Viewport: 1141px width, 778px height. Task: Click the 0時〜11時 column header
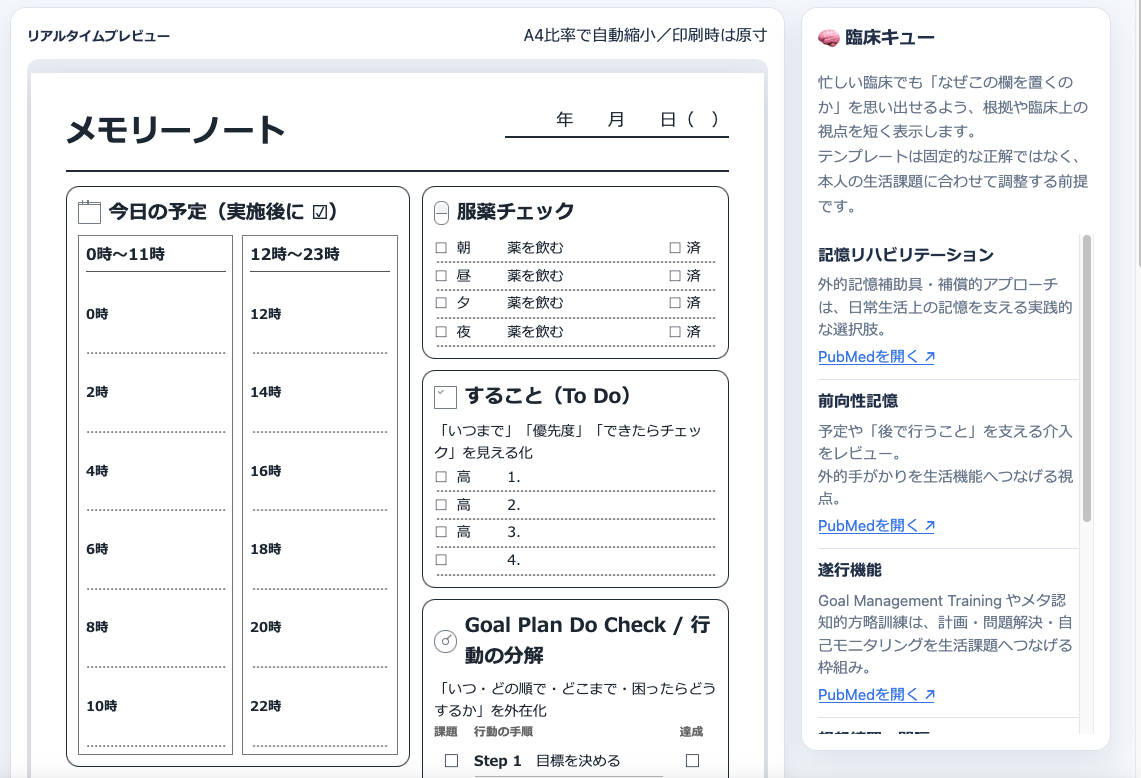pos(125,254)
